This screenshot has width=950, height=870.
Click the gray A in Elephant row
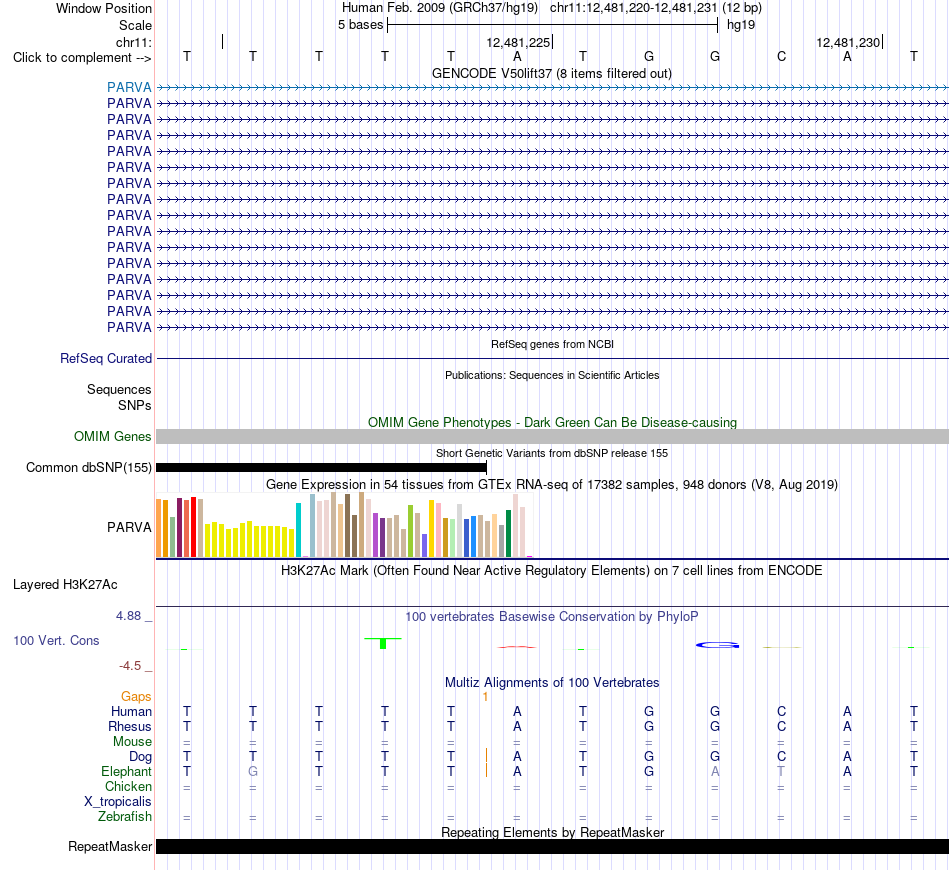click(x=715, y=771)
